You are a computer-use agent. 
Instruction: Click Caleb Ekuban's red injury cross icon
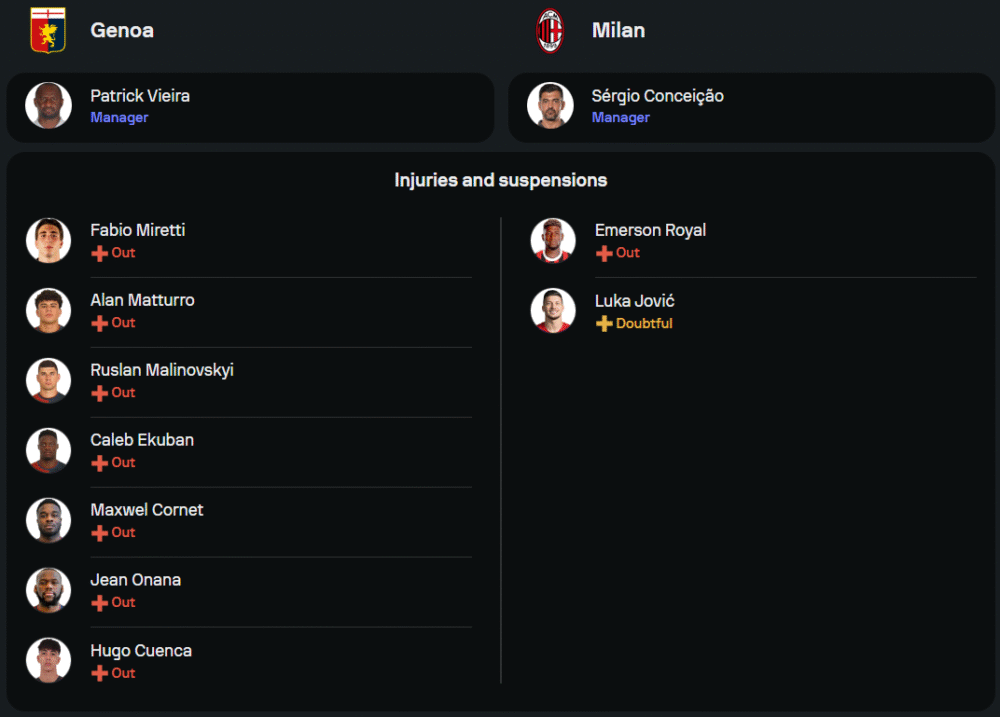coord(99,463)
